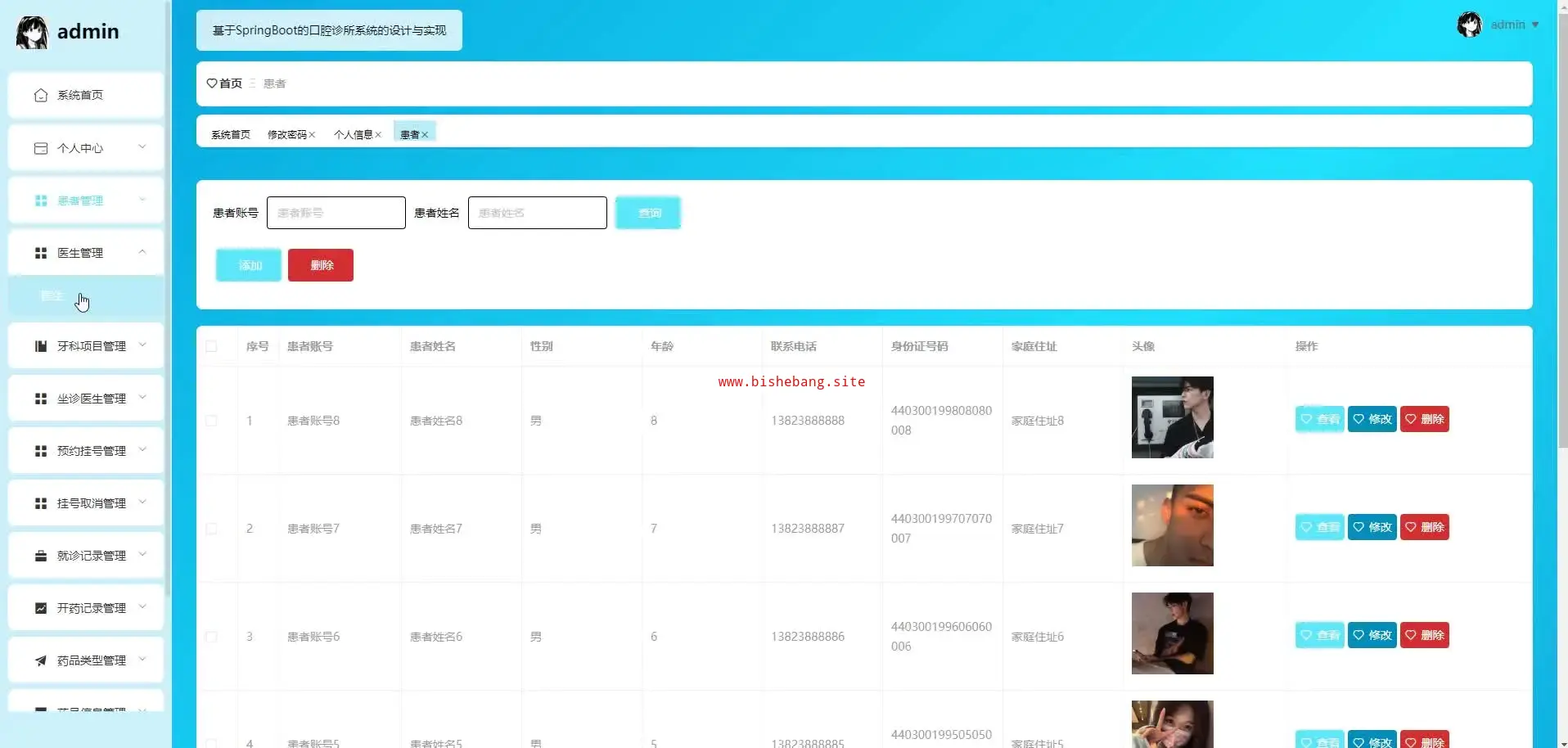
Task: Click the briefcase icon beside 就诊记录管理
Action: click(x=41, y=556)
